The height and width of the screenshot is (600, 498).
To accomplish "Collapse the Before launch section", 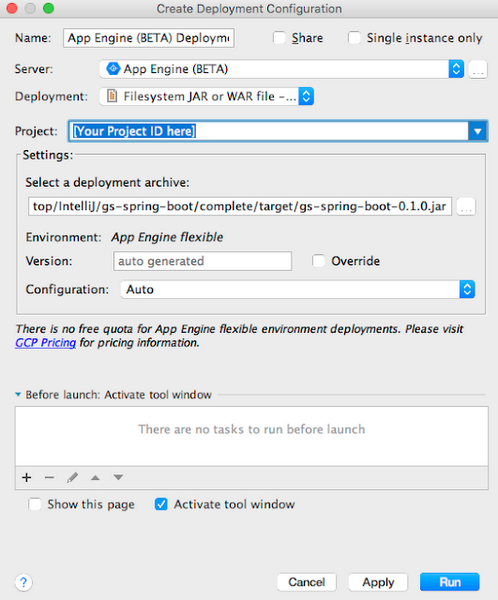I will 18,395.
